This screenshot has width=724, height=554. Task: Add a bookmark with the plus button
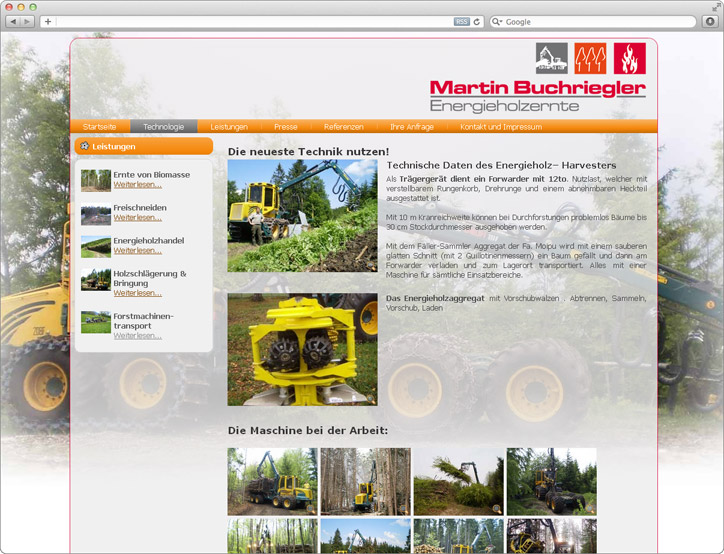[48, 22]
